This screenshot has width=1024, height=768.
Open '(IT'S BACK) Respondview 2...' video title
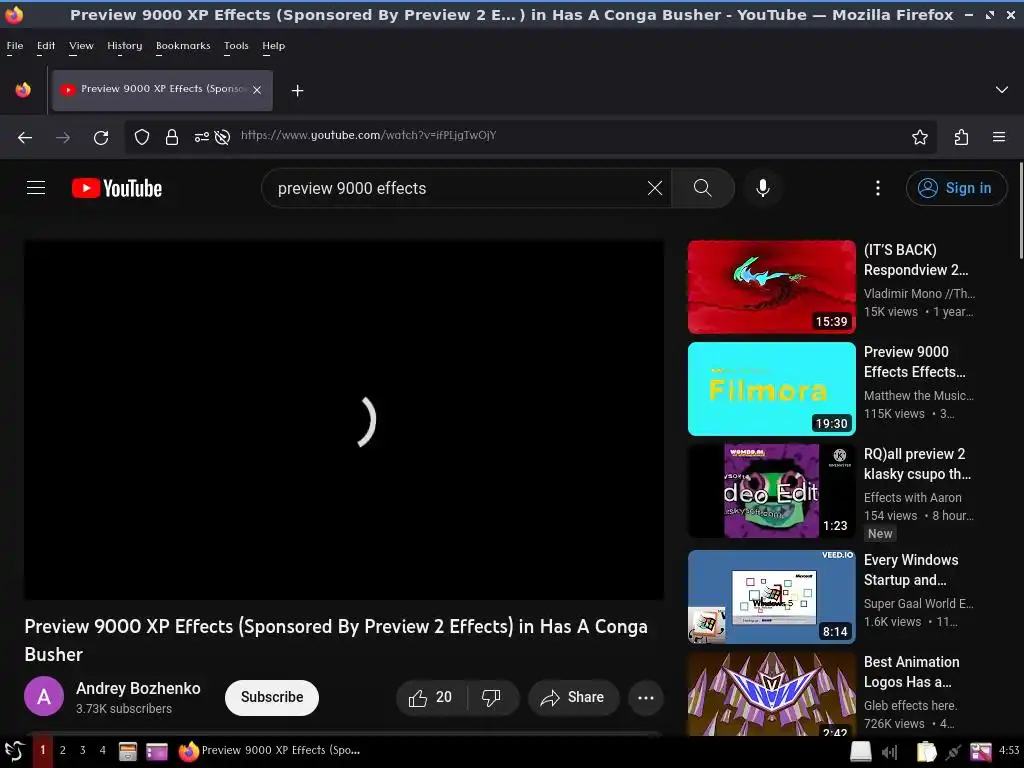[x=916, y=260]
